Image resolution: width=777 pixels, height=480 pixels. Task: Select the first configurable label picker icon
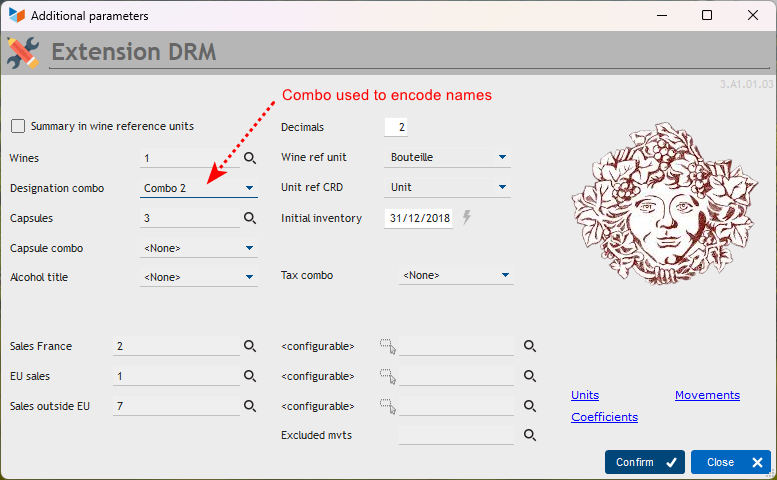pyautogui.click(x=388, y=346)
